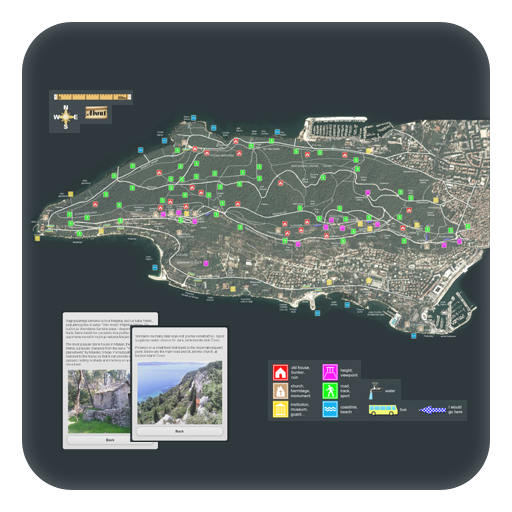Select magenta viewpoint legend icon
Image resolution: width=512 pixels, height=512 pixels.
pyautogui.click(x=330, y=372)
